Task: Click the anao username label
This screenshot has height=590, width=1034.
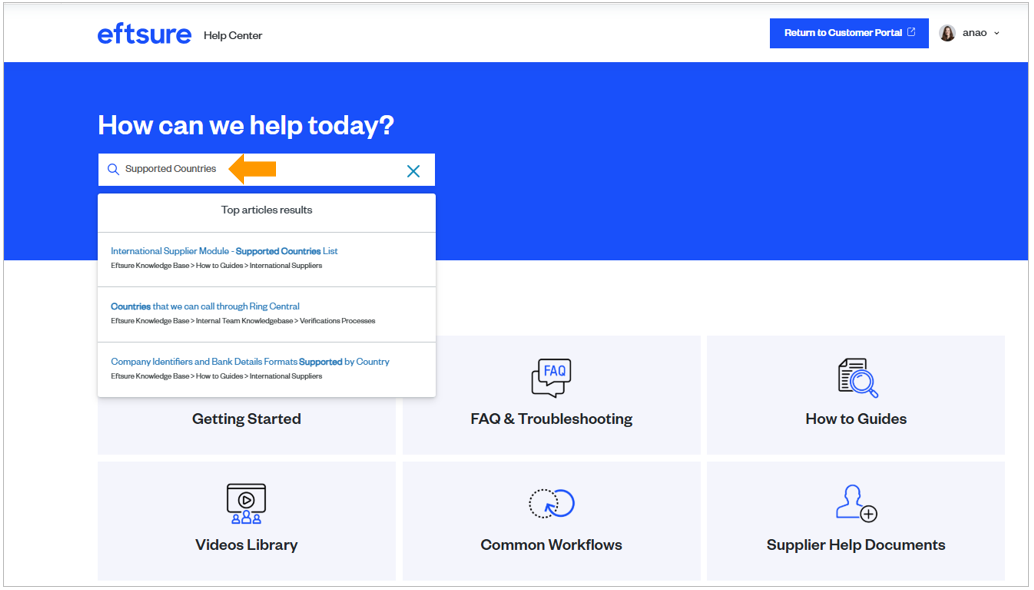Action: click(x=974, y=33)
